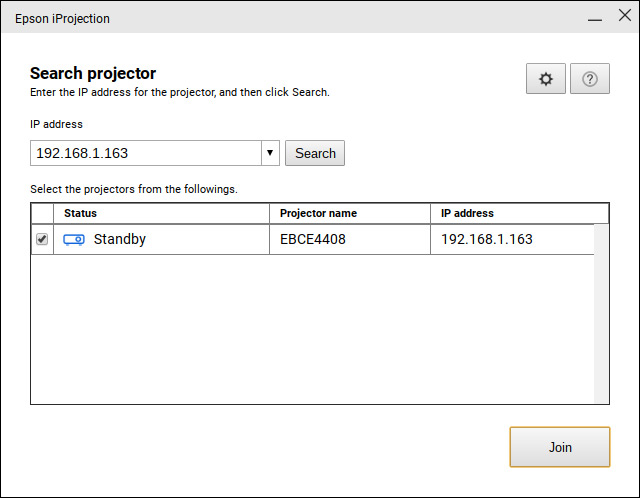640x498 pixels.
Task: Sort by the Projector name column header
Action: coord(350,213)
